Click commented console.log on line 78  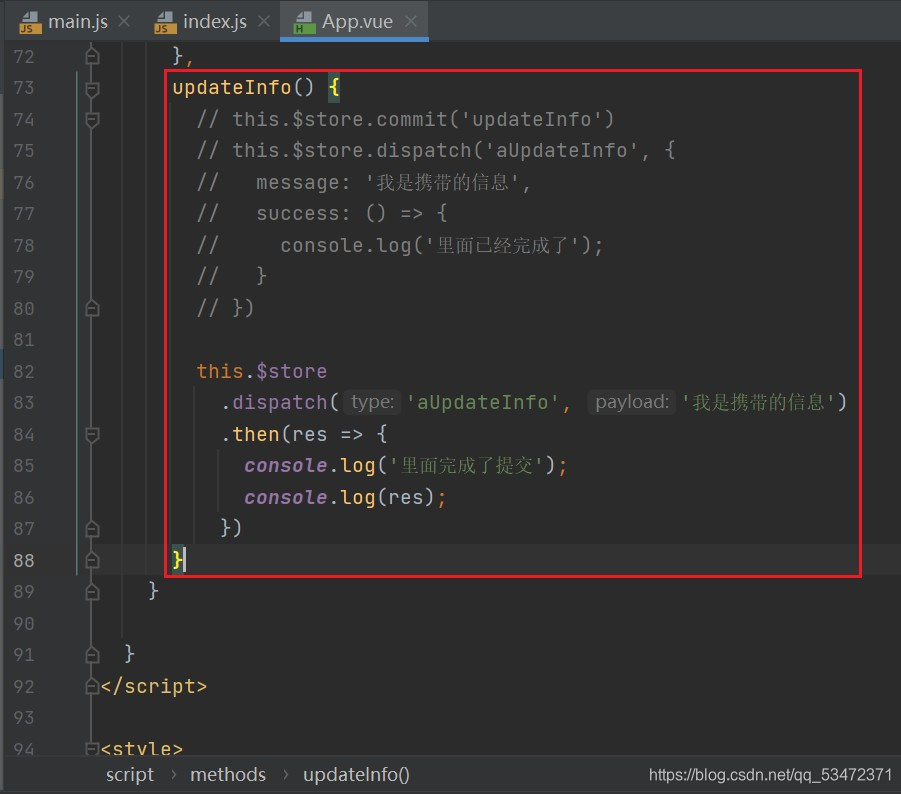400,246
